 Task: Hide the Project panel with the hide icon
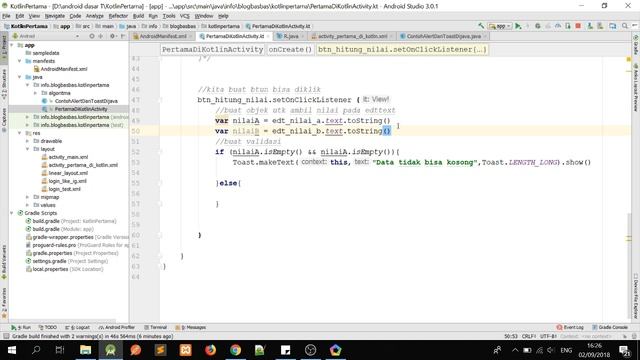[x=123, y=36]
